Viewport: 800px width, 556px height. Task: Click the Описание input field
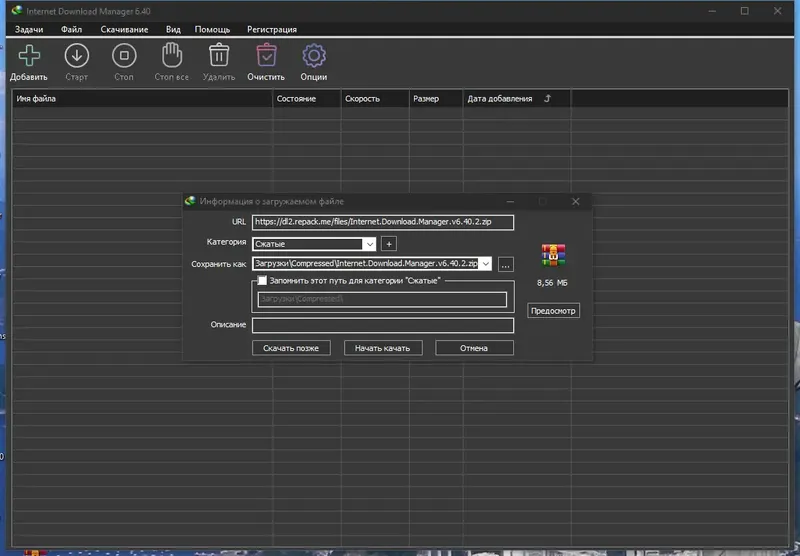tap(383, 325)
